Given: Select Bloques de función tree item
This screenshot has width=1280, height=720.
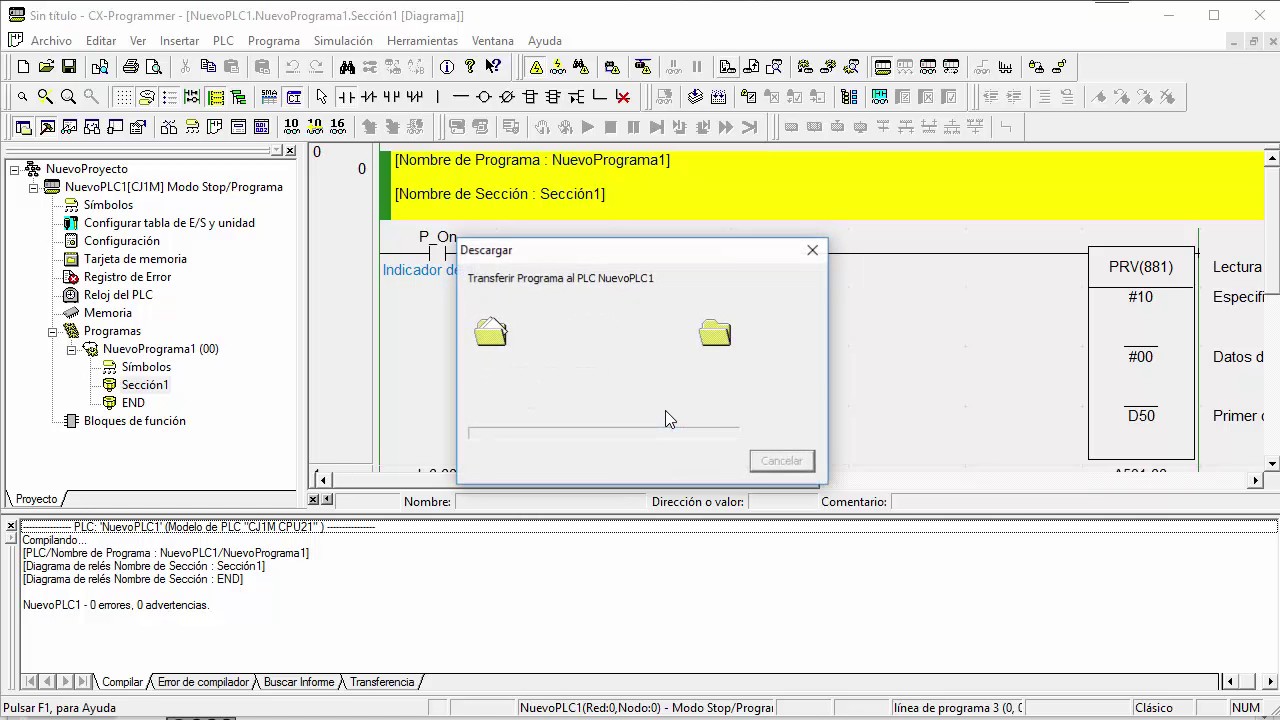Looking at the screenshot, I should pyautogui.click(x=134, y=421).
